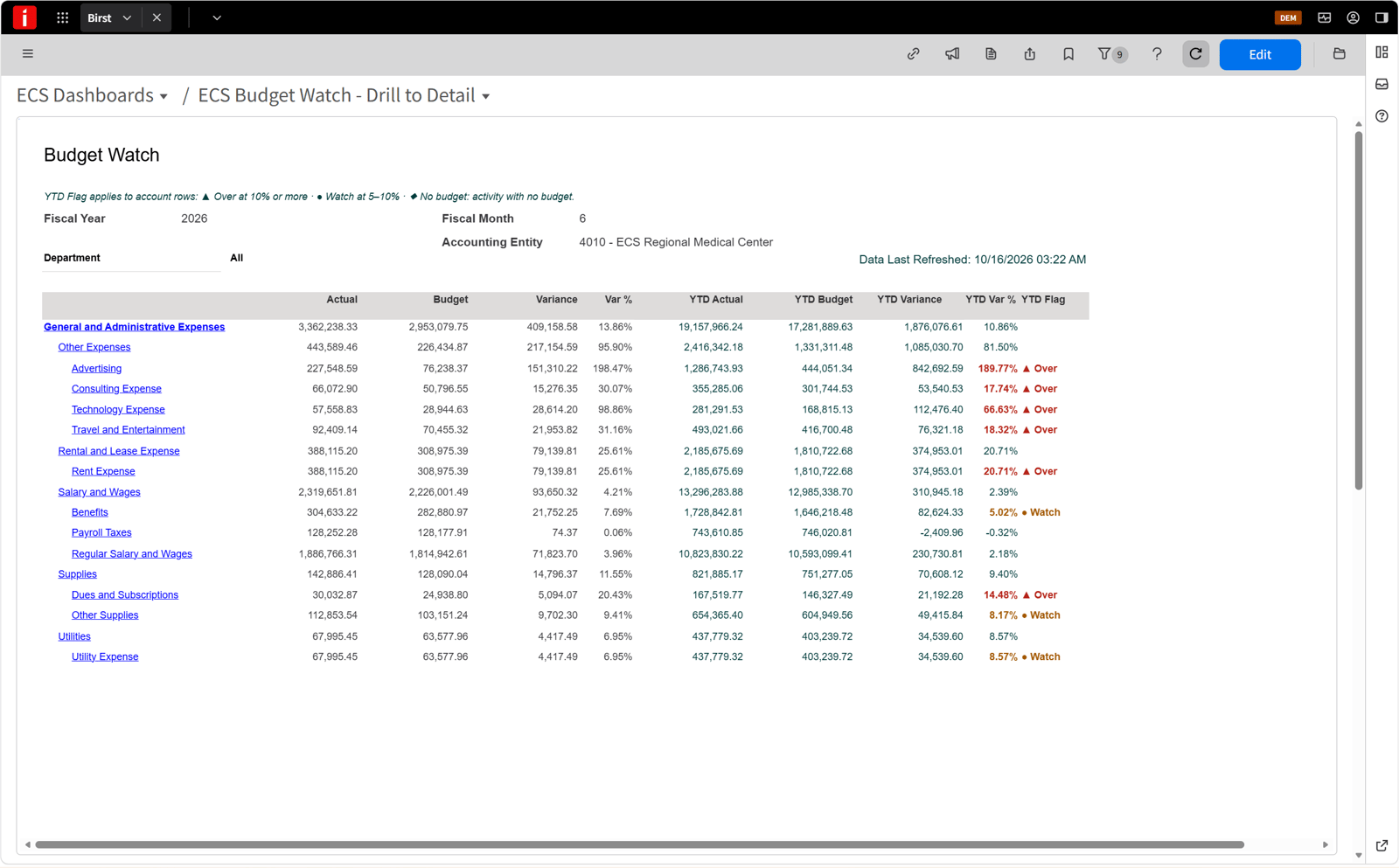Open the tab list chevron in top bar
Image resolution: width=1399 pixels, height=868 pixels.
[217, 17]
